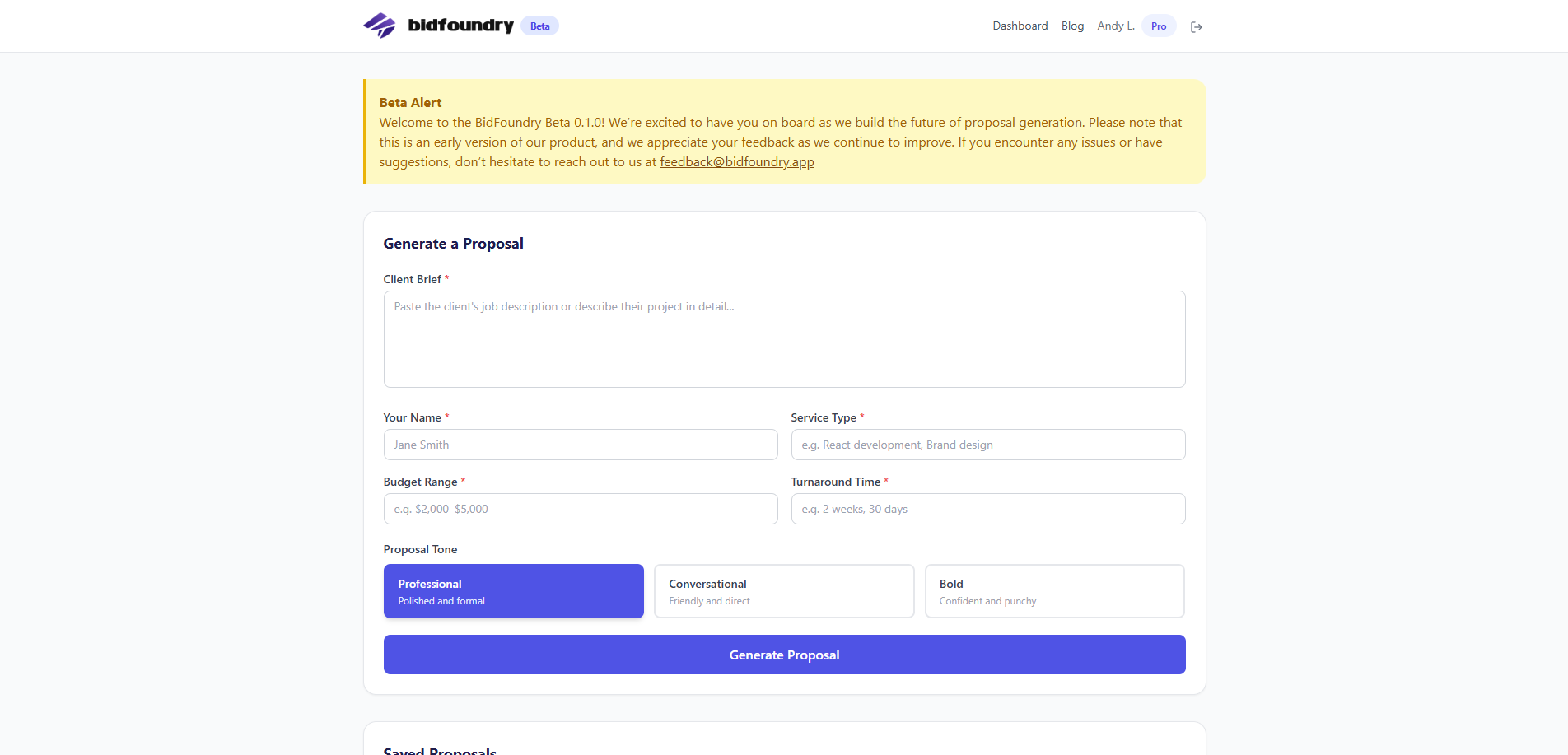Click the Beta Alert heading
Viewport: 1568px width, 755px height.
(410, 103)
